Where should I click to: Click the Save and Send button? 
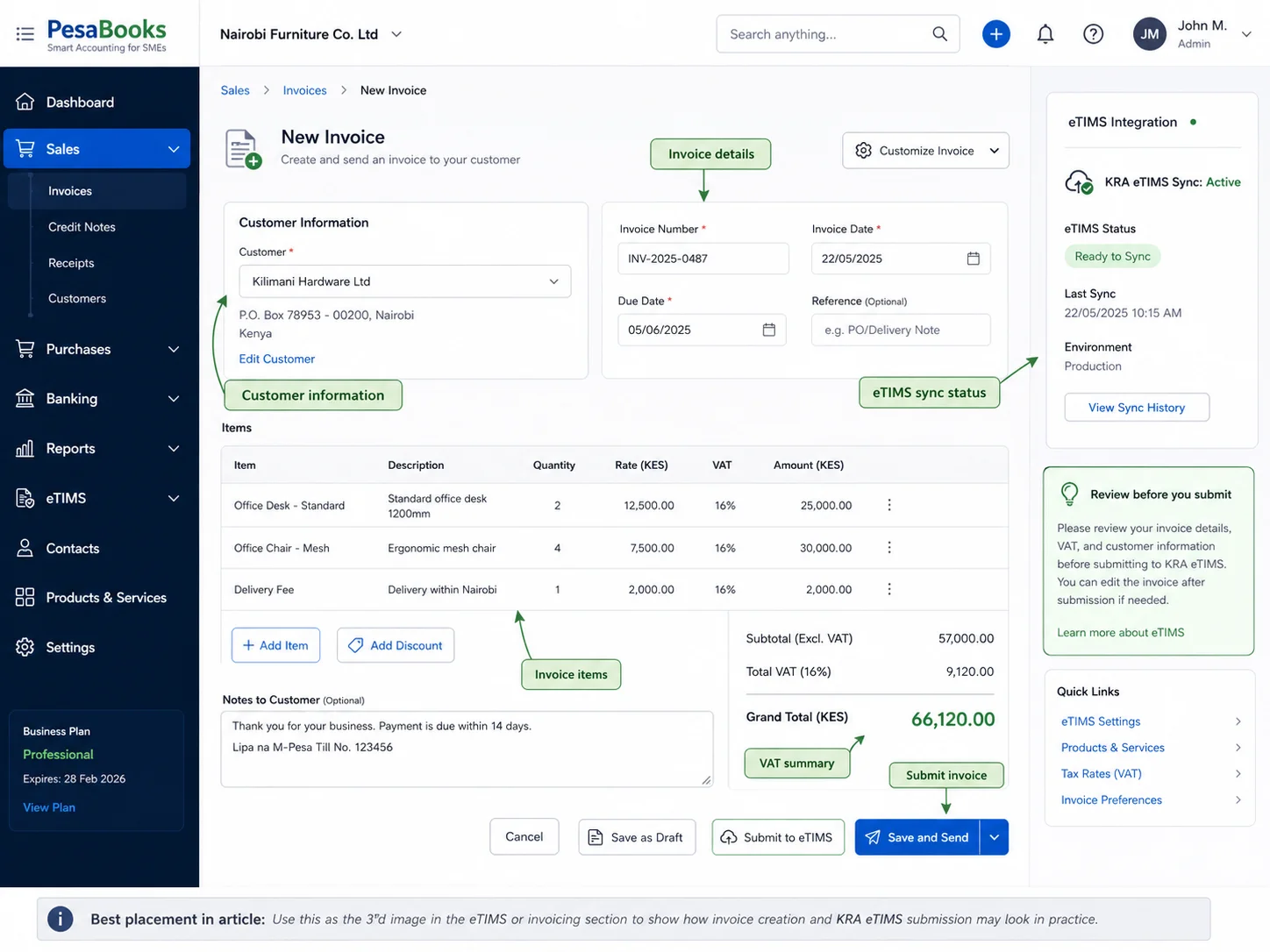(917, 837)
